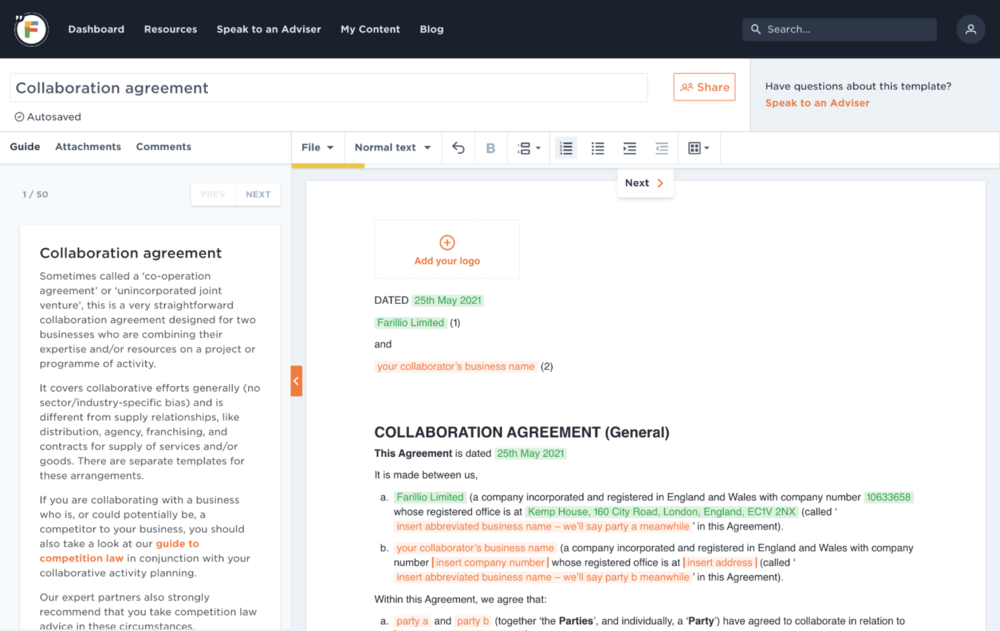
Task: Click the Search input field
Action: [839, 29]
